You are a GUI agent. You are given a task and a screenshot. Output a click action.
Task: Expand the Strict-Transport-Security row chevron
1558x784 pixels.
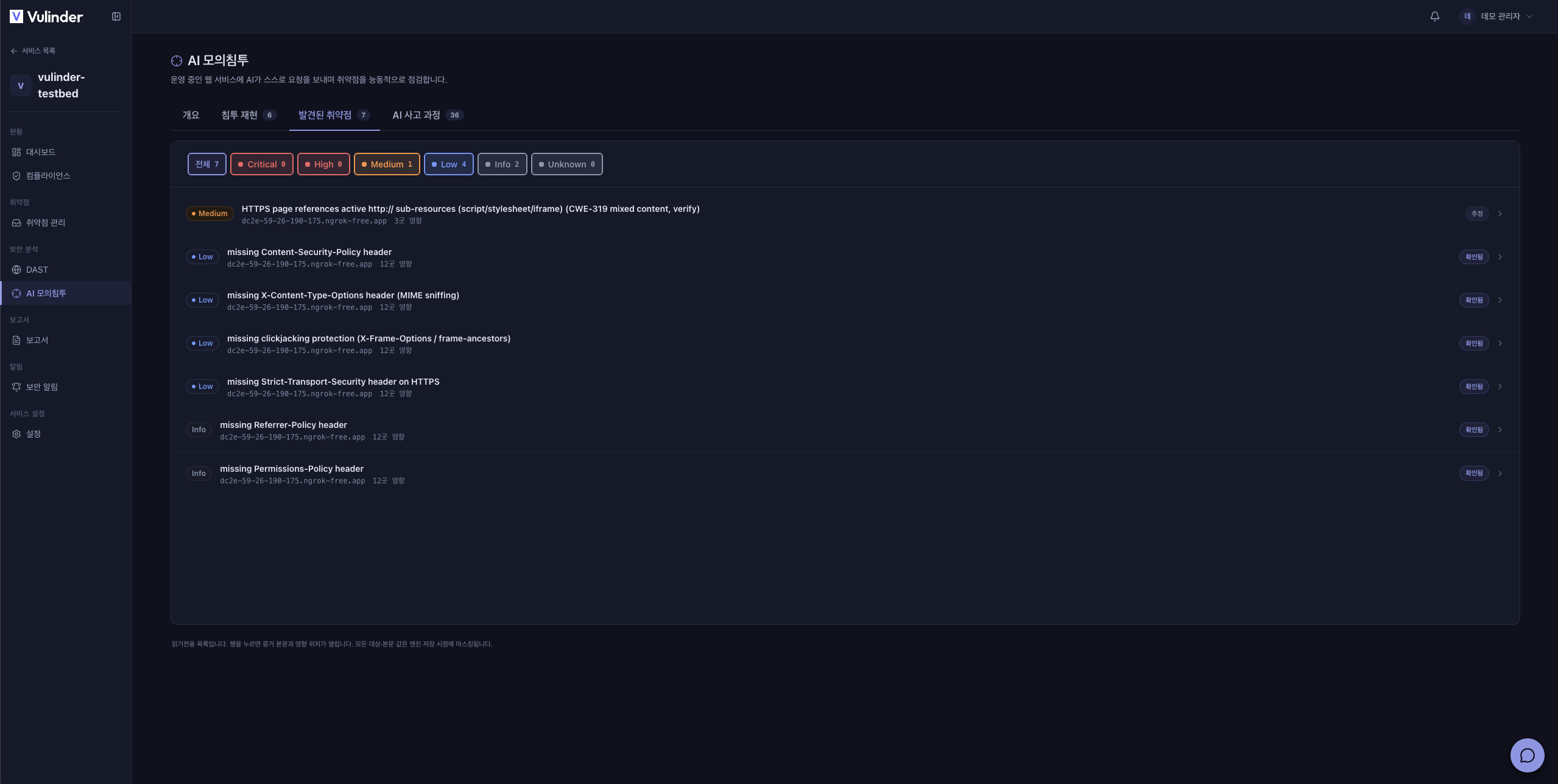coord(1500,387)
